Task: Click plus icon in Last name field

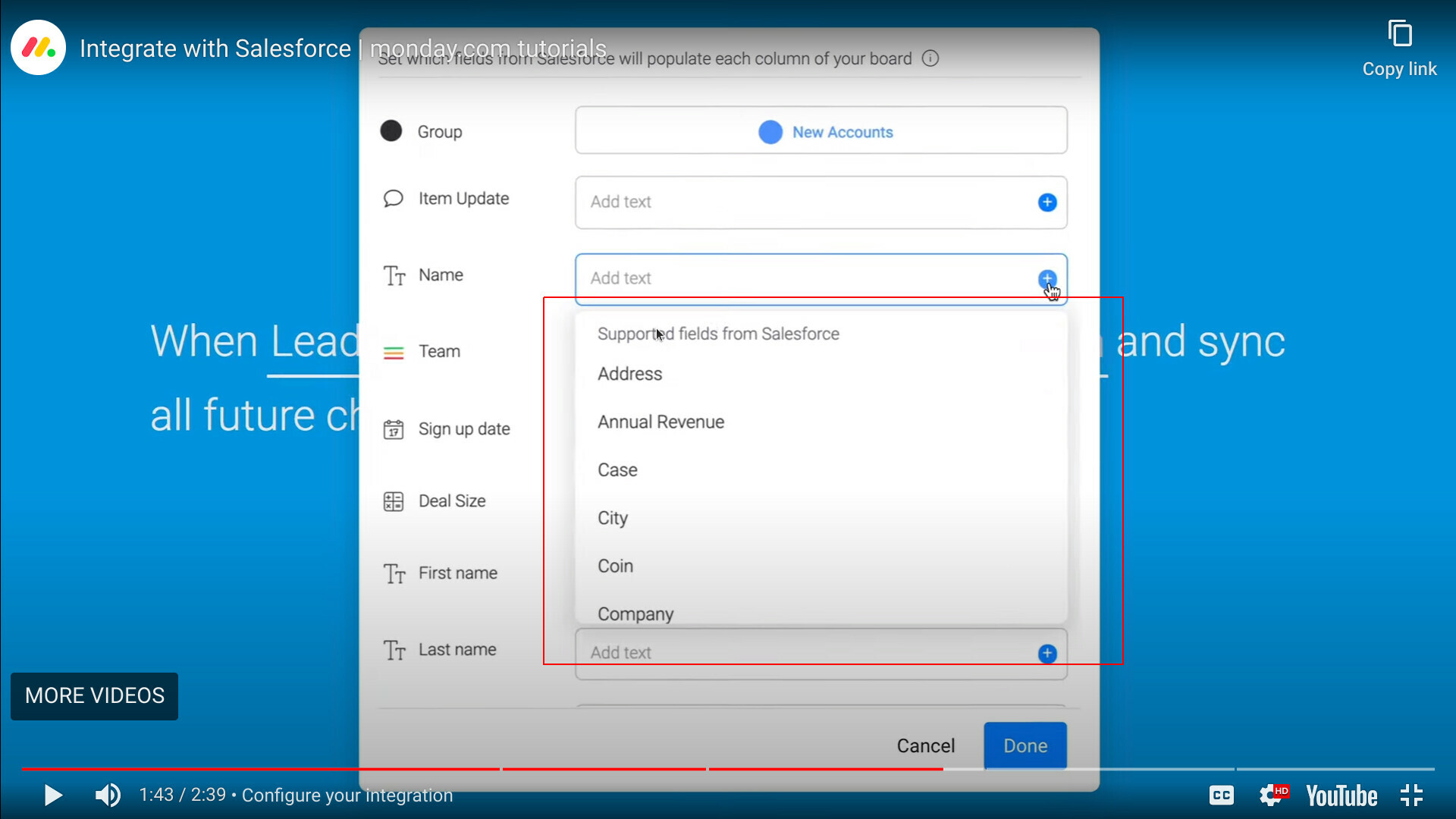Action: [x=1047, y=654]
